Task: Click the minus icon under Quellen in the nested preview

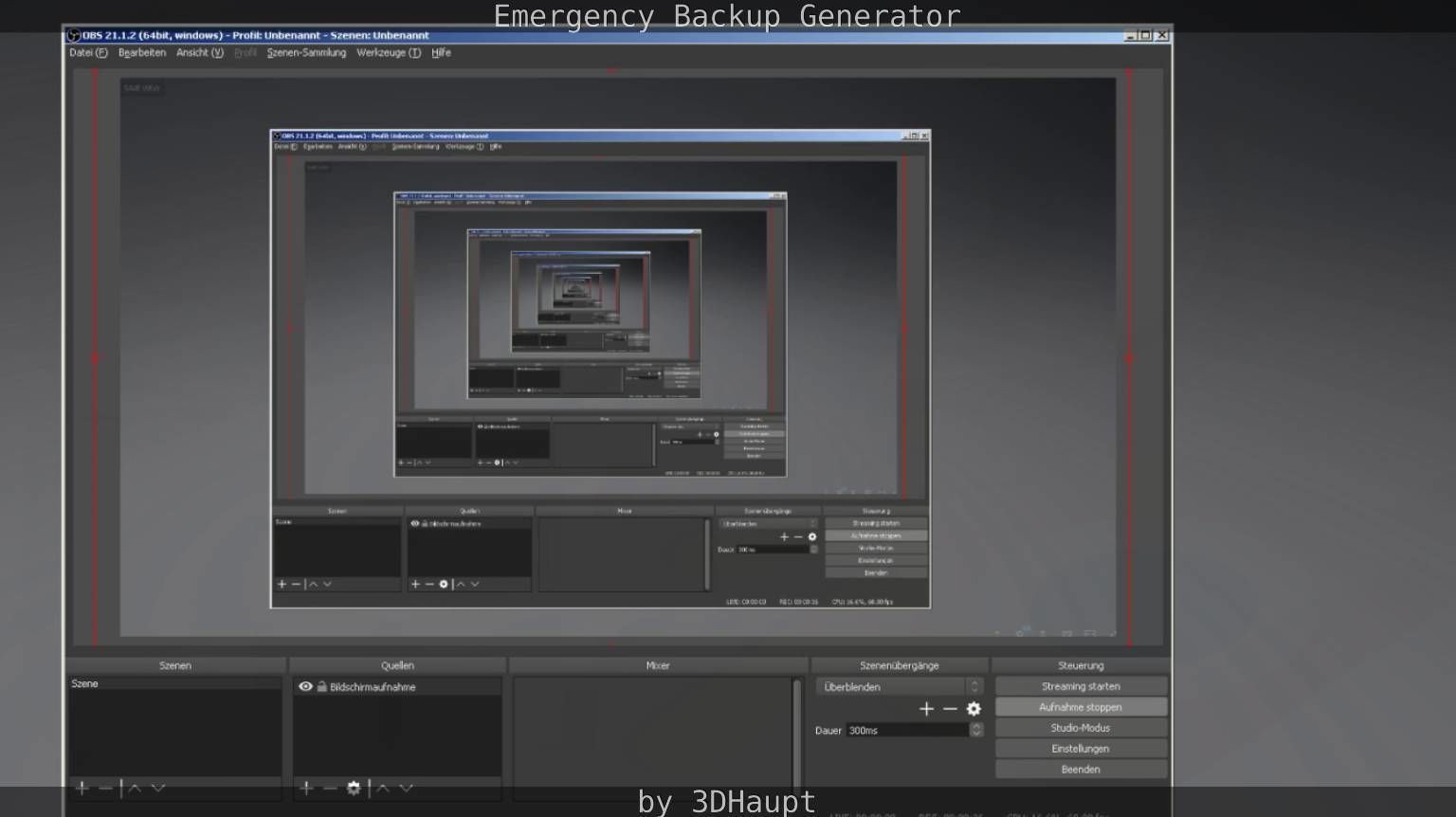Action: [429, 584]
